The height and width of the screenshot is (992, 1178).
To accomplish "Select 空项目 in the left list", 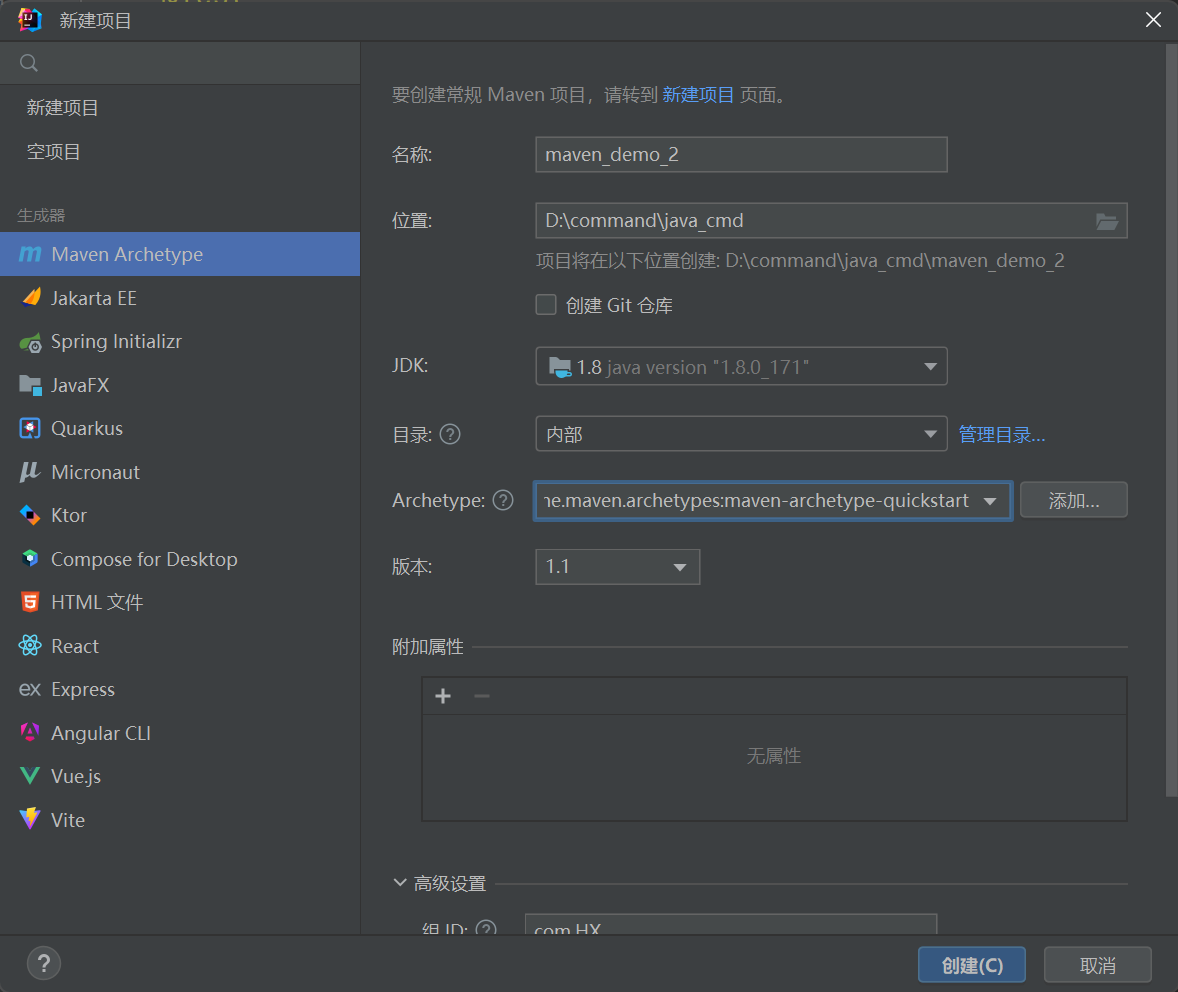I will coord(54,152).
